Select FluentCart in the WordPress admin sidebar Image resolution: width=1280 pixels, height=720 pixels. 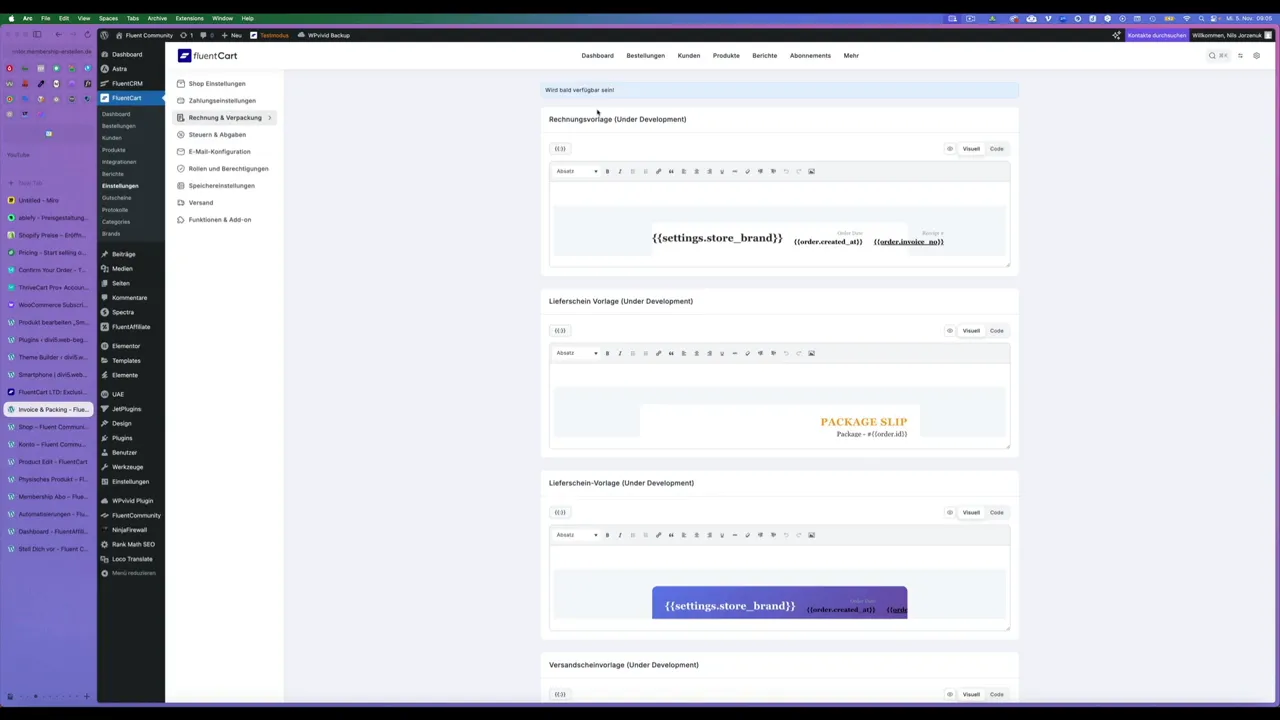[127, 97]
